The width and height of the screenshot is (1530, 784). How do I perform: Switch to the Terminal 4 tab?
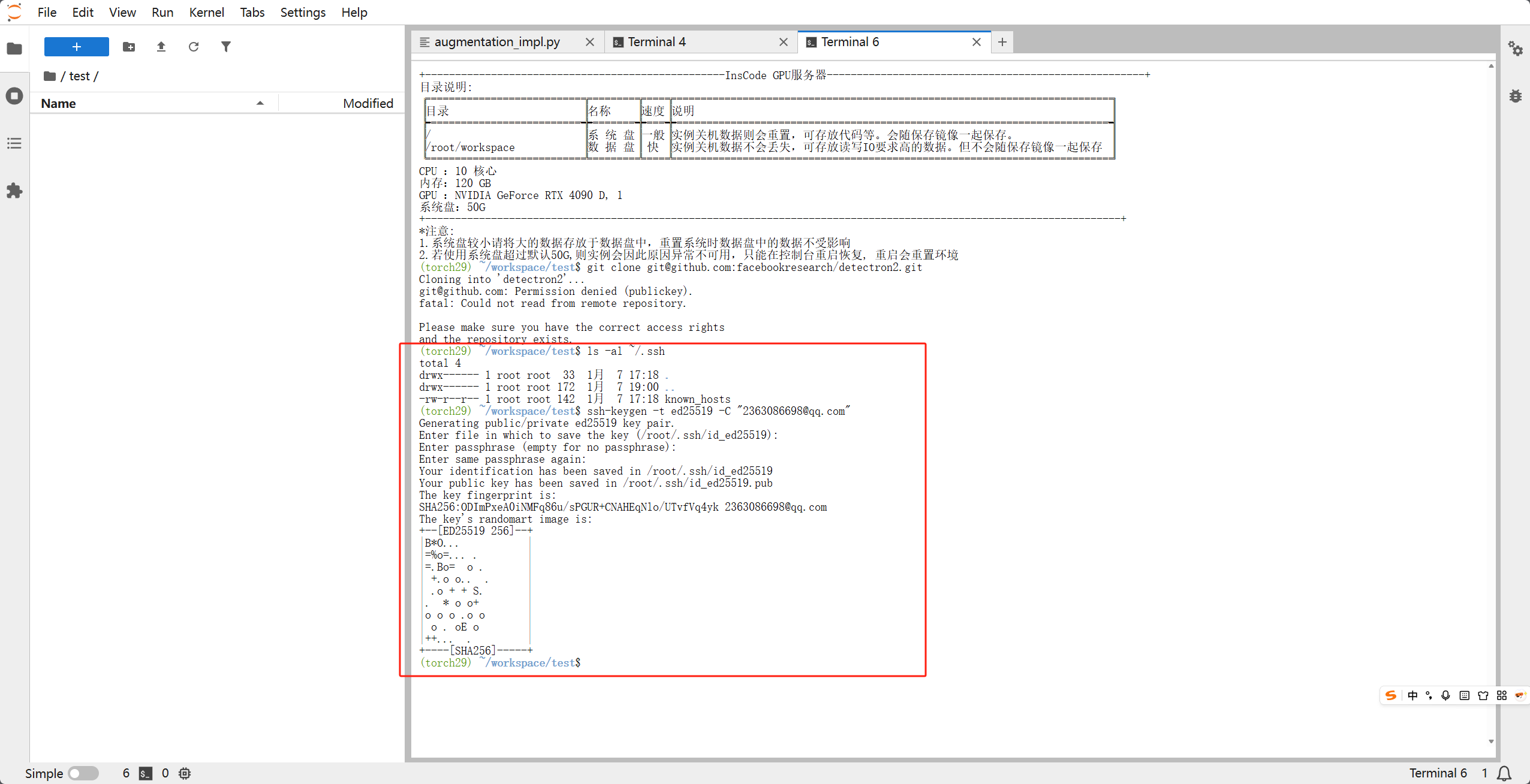656,42
